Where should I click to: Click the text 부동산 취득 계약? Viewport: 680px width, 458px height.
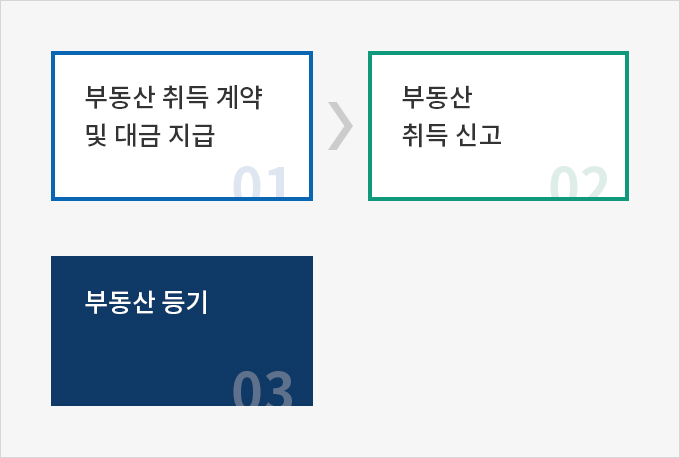click(x=173, y=97)
